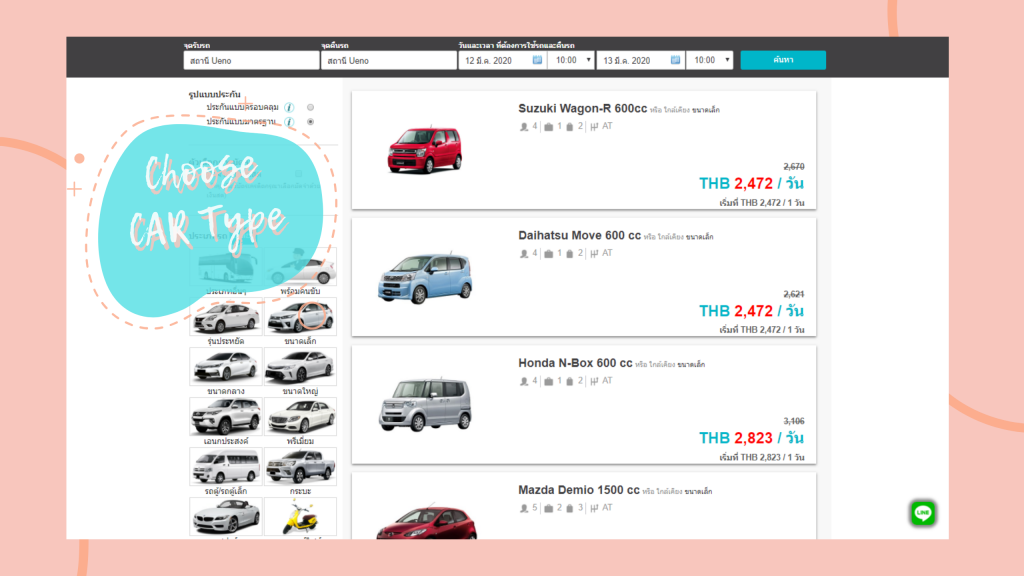Select เอนกประสงค์ SUV car type
1024x576 pixels.
click(x=226, y=417)
